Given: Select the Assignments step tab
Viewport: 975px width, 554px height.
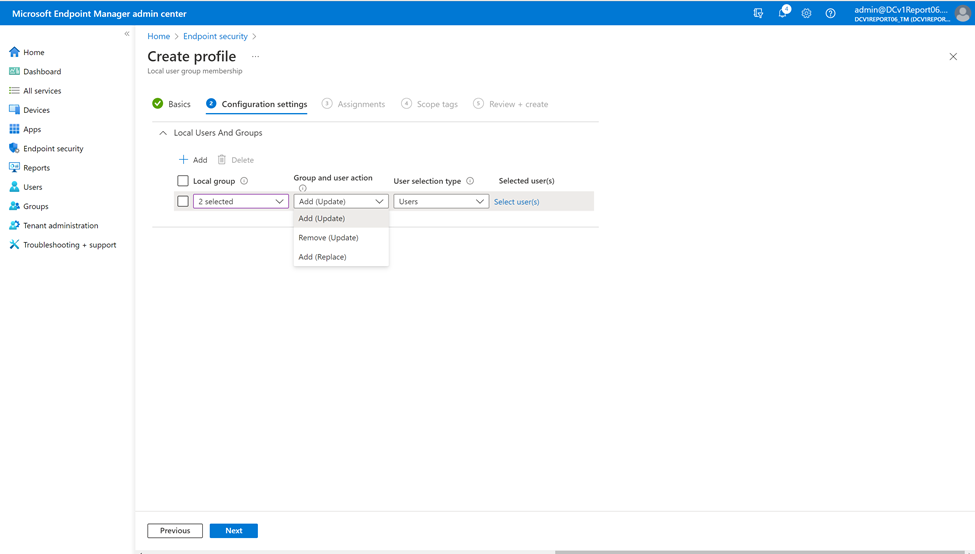Looking at the screenshot, I should 353,104.
